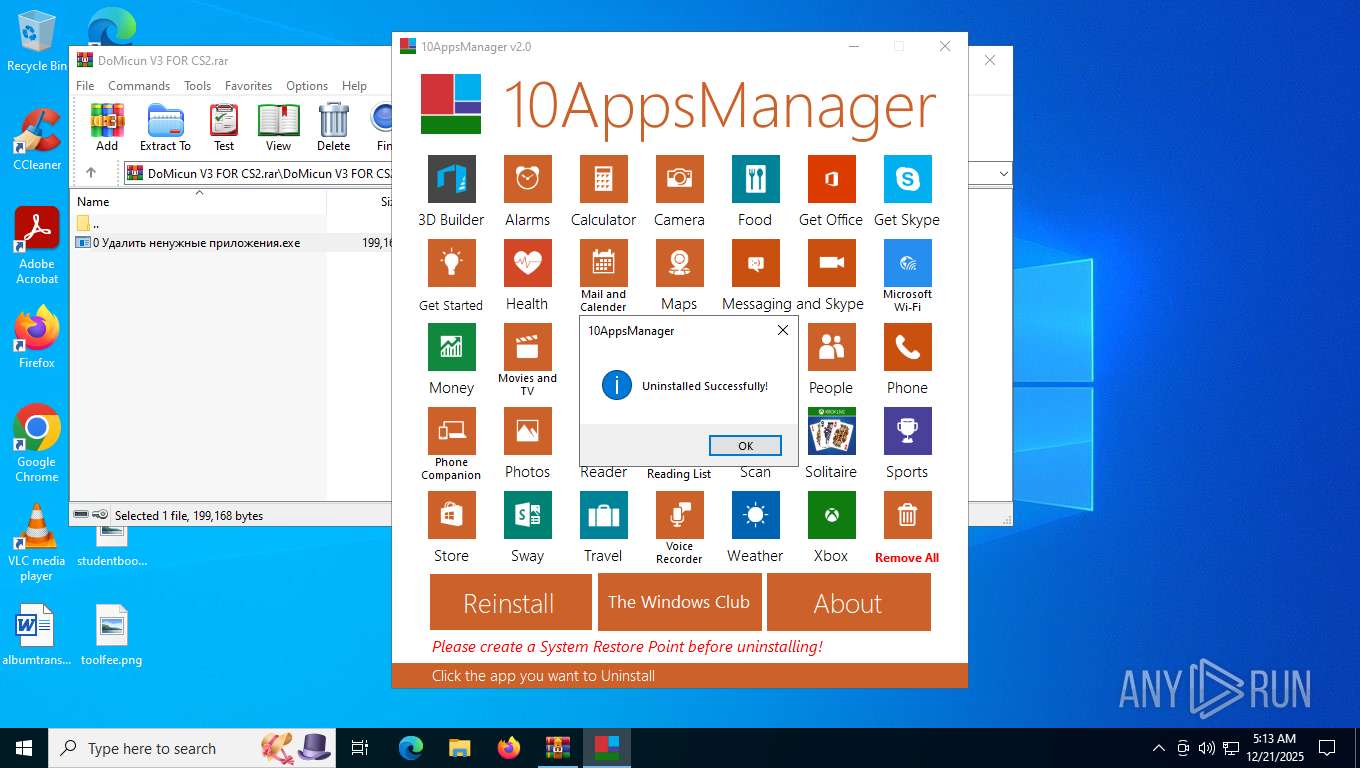This screenshot has height=768, width=1360.
Task: Show hidden system tray icons
Action: (x=1159, y=748)
